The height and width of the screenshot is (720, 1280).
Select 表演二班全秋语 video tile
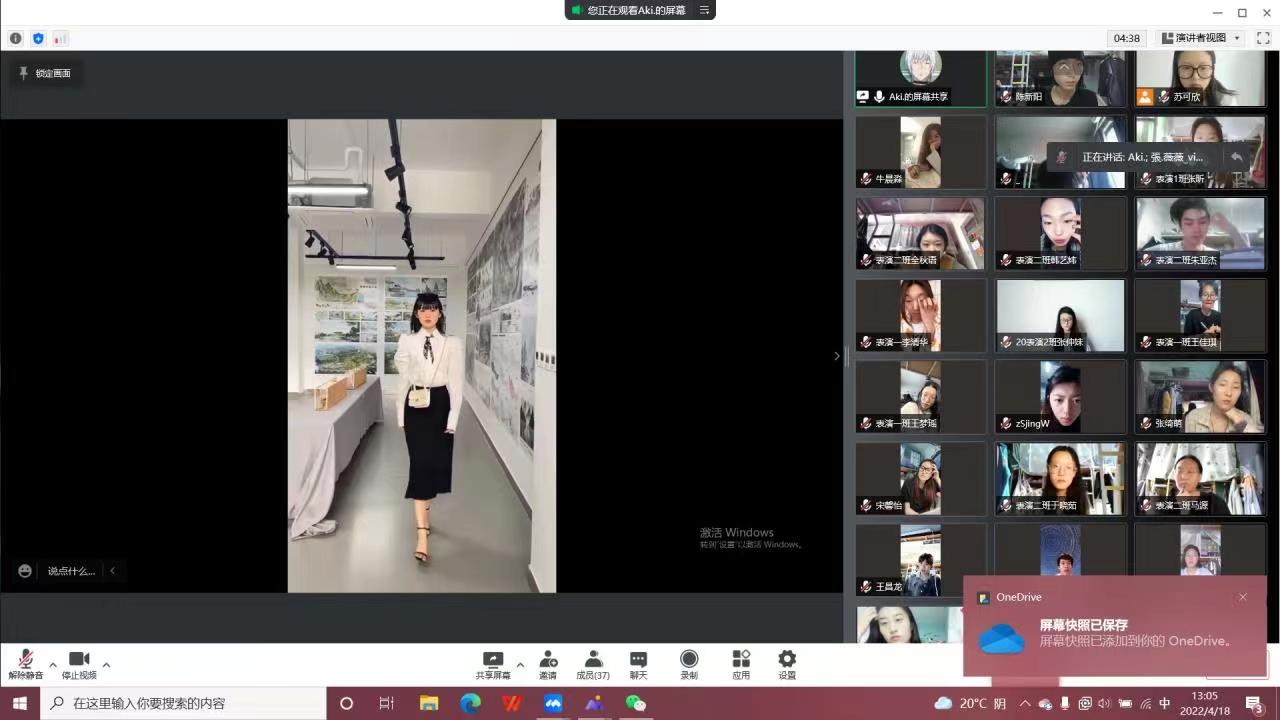point(920,233)
